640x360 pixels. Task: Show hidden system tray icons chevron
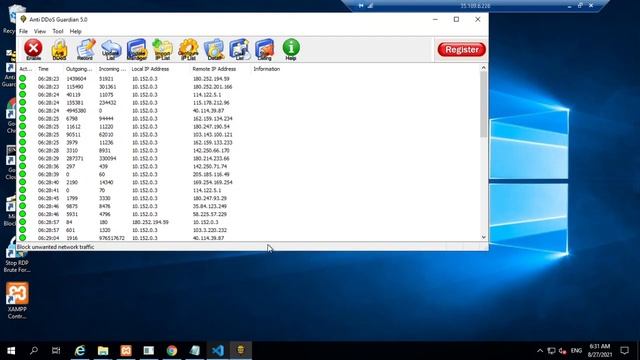pyautogui.click(x=540, y=351)
